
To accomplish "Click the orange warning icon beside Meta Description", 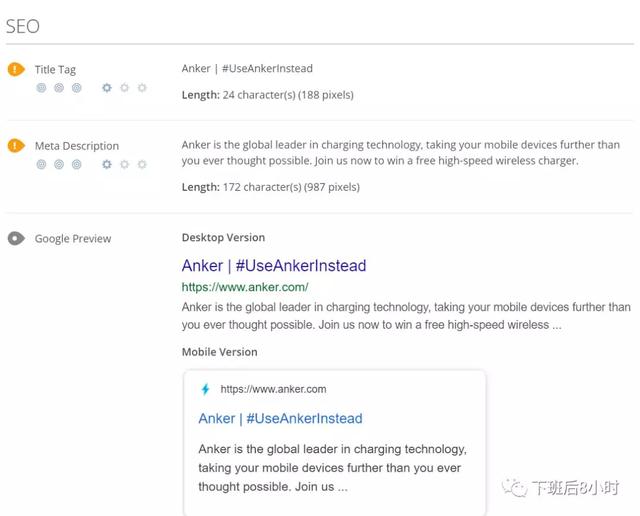I will (16, 145).
